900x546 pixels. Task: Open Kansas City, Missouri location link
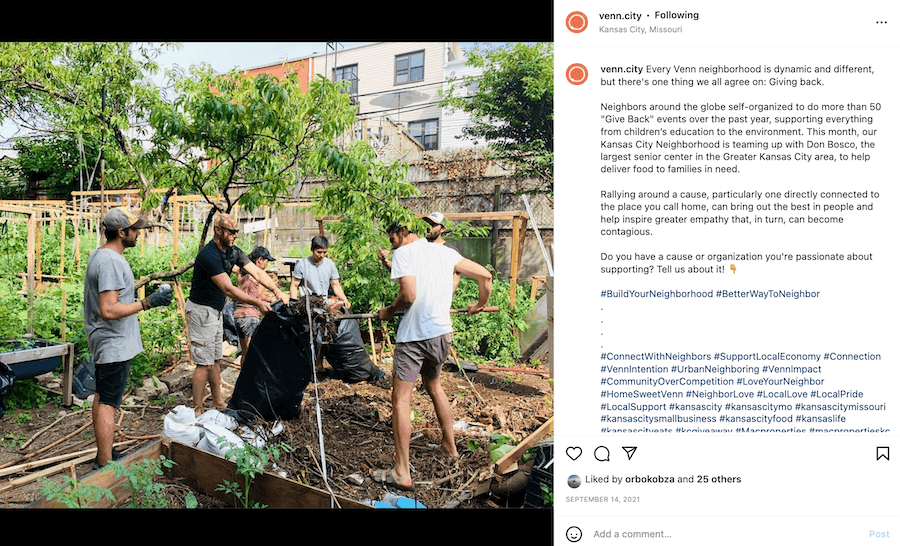641,29
